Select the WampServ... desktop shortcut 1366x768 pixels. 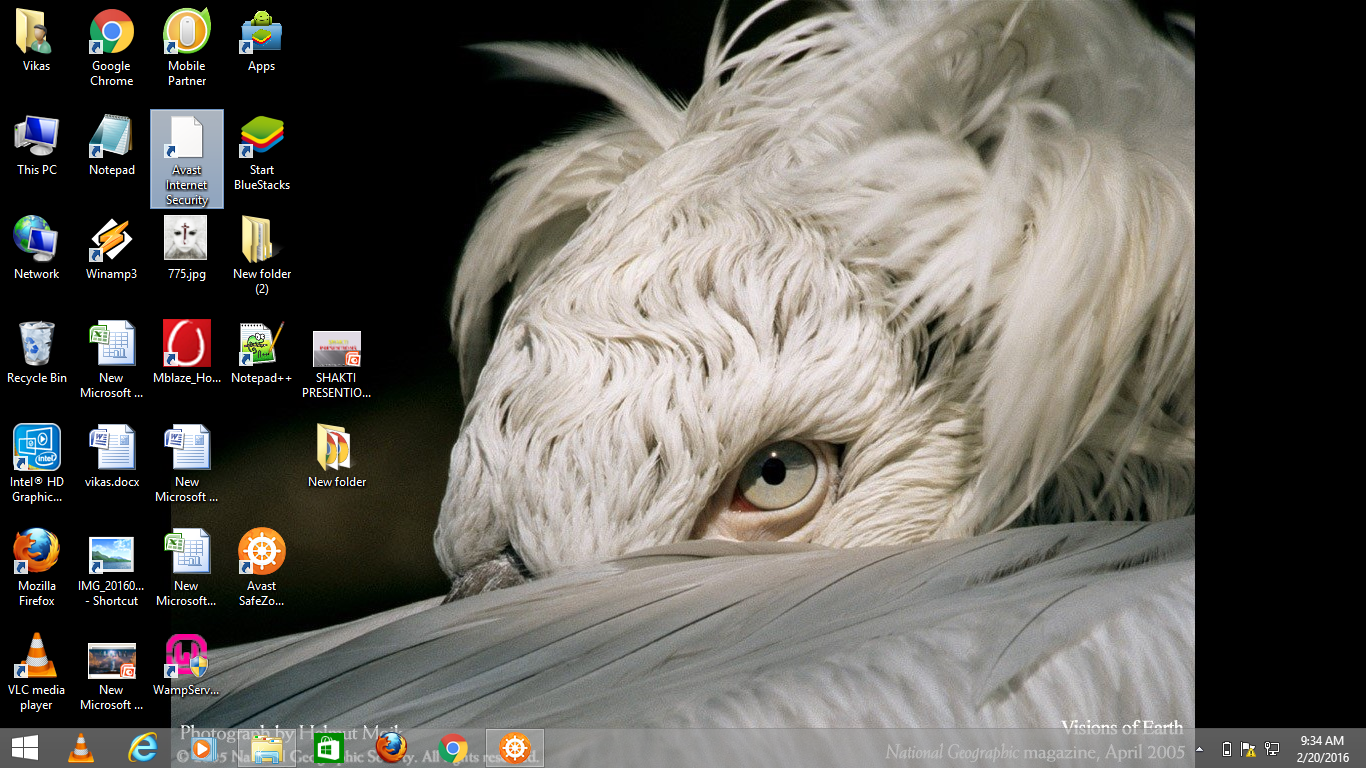point(187,664)
